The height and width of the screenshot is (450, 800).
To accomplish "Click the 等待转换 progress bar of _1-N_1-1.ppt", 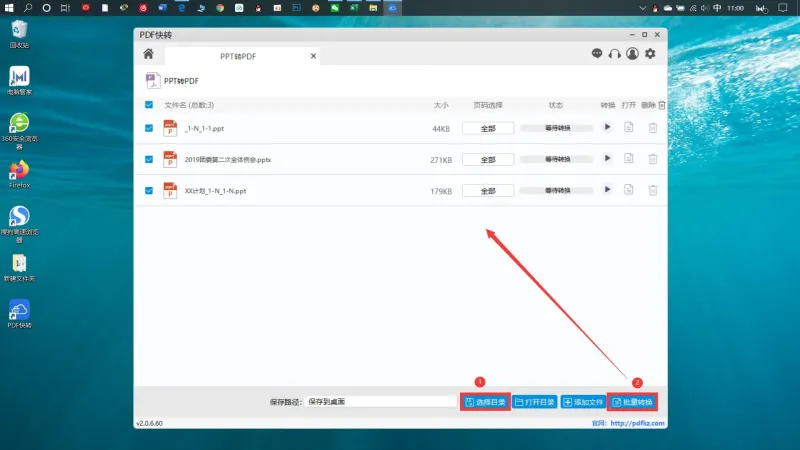I will tap(557, 128).
